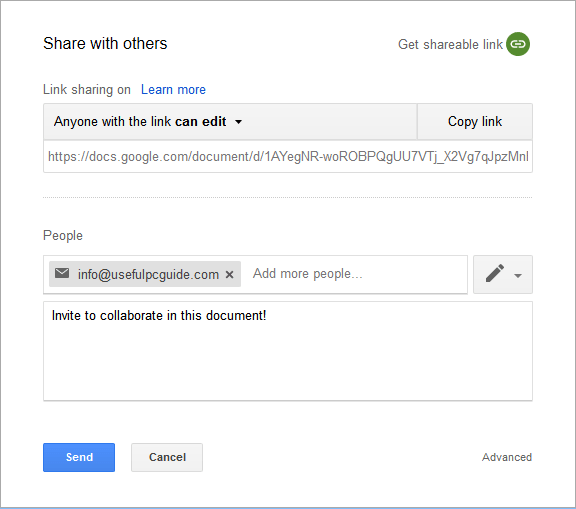Click the pencil edit-permission icon
The image size is (576, 509).
[x=494, y=274]
